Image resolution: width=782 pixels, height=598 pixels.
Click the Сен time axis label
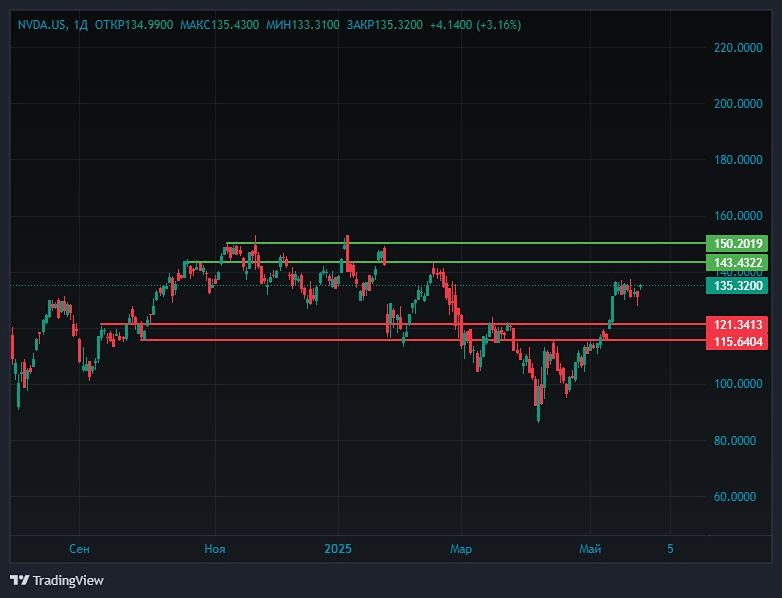(79, 549)
